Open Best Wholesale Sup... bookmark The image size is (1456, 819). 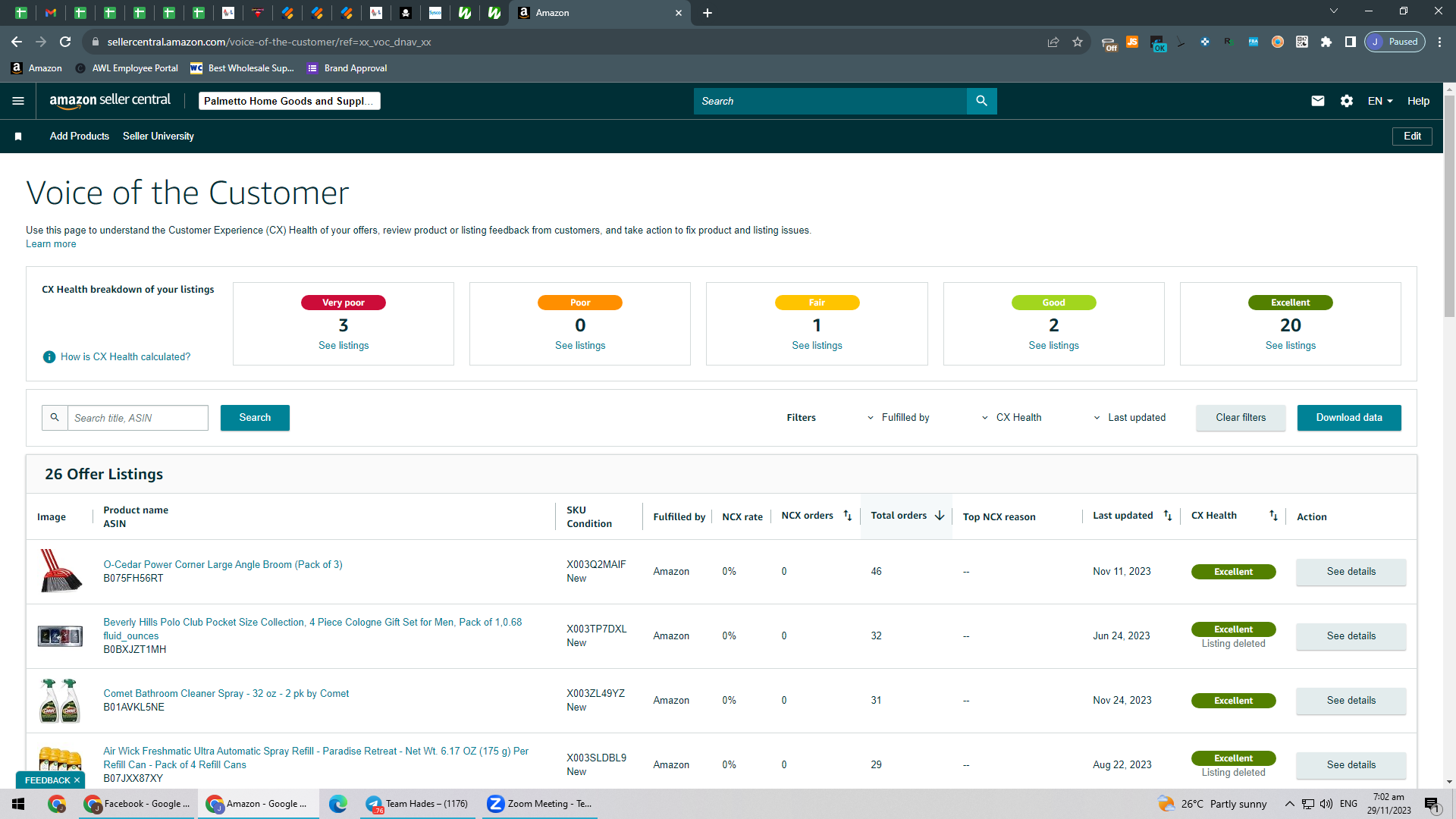(243, 68)
